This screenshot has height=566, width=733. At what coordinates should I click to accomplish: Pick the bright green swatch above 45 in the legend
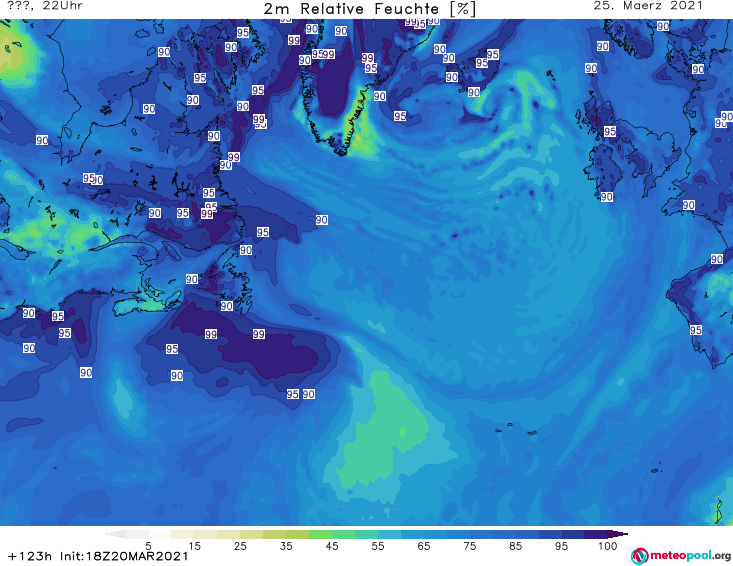pyautogui.click(x=320, y=534)
